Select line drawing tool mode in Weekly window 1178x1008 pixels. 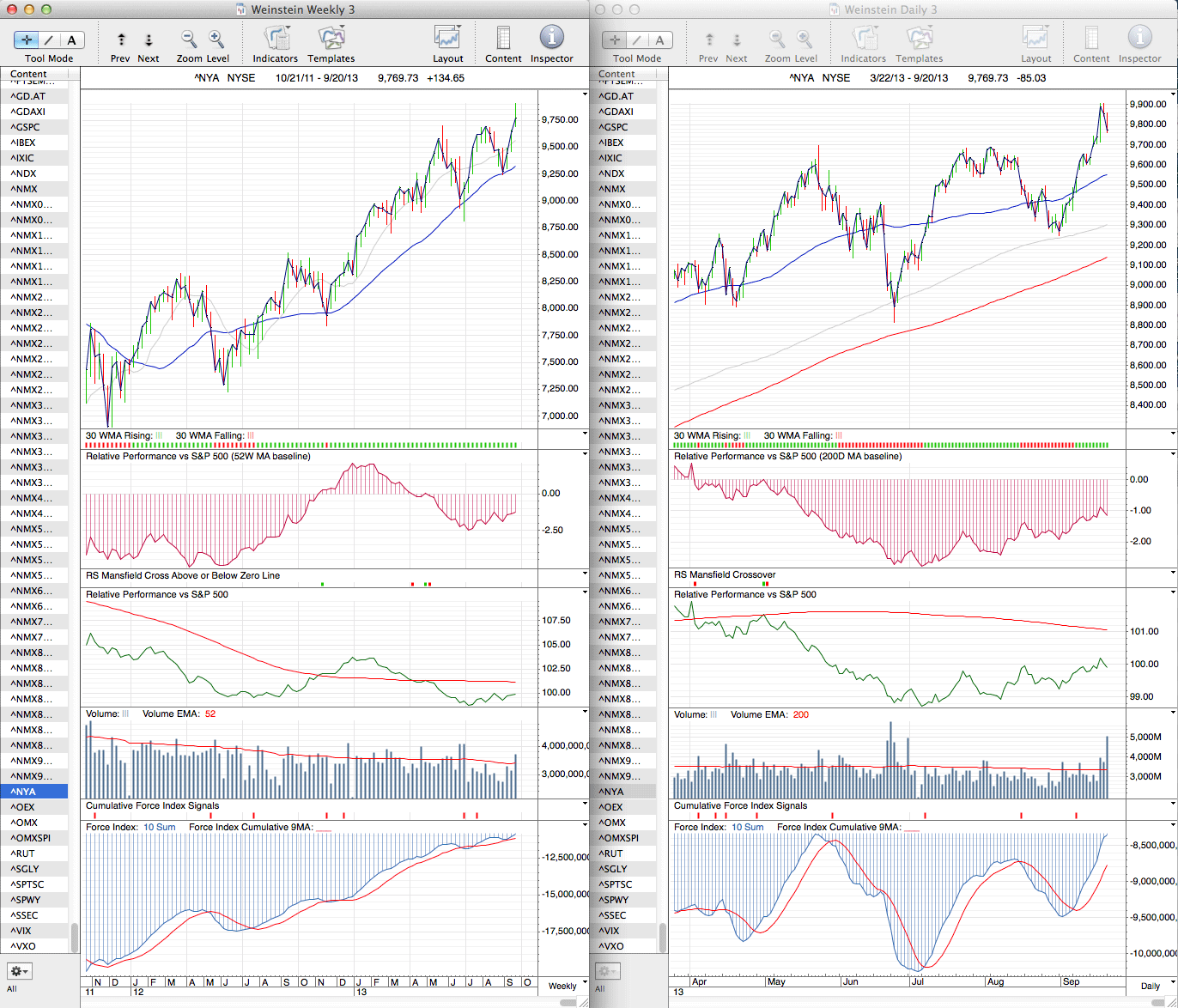pyautogui.click(x=49, y=39)
